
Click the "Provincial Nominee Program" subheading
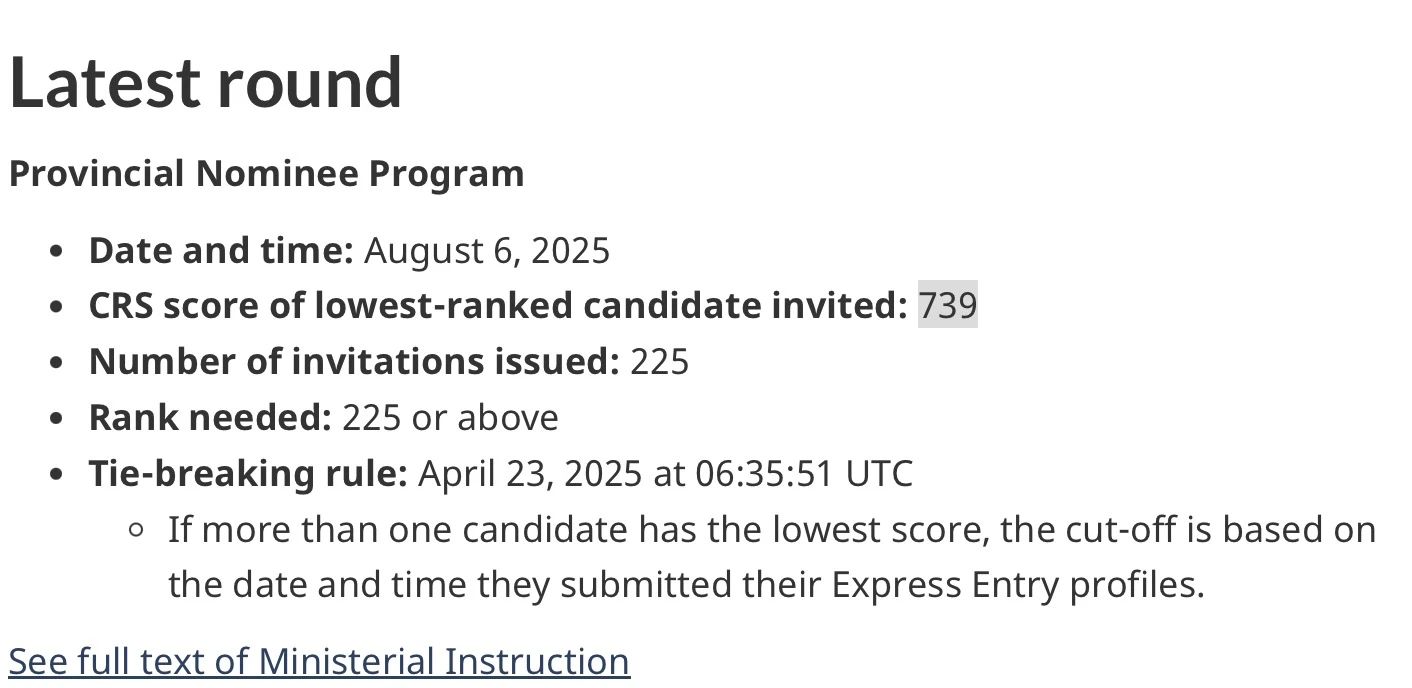point(266,174)
